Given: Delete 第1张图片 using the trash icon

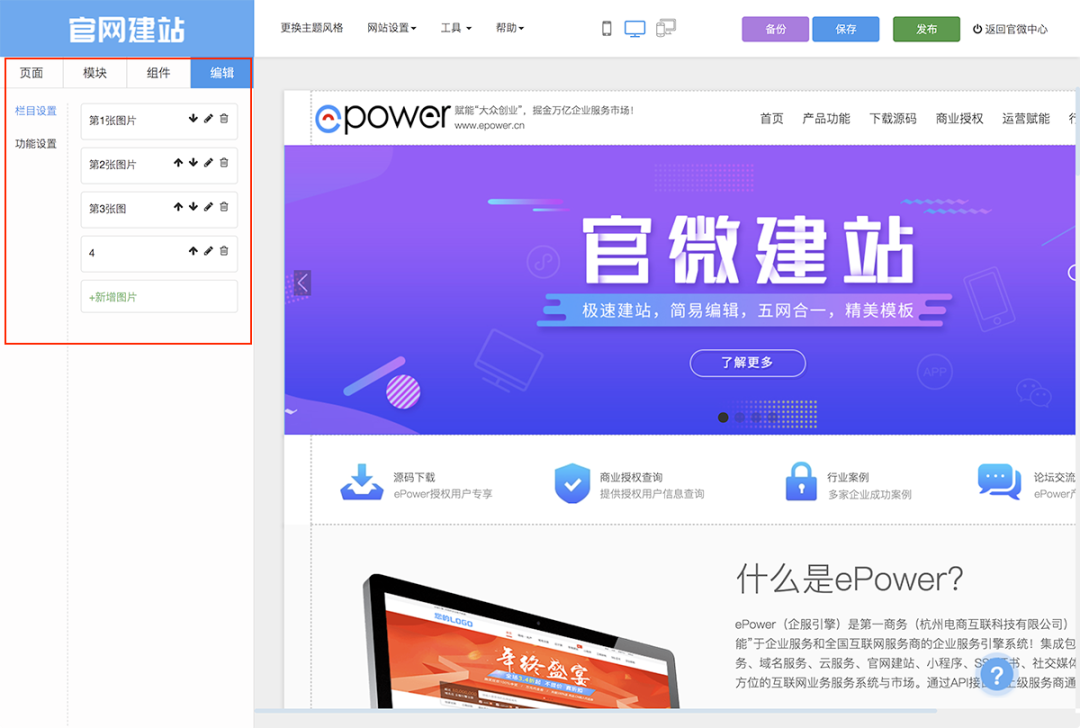Looking at the screenshot, I should (224, 118).
